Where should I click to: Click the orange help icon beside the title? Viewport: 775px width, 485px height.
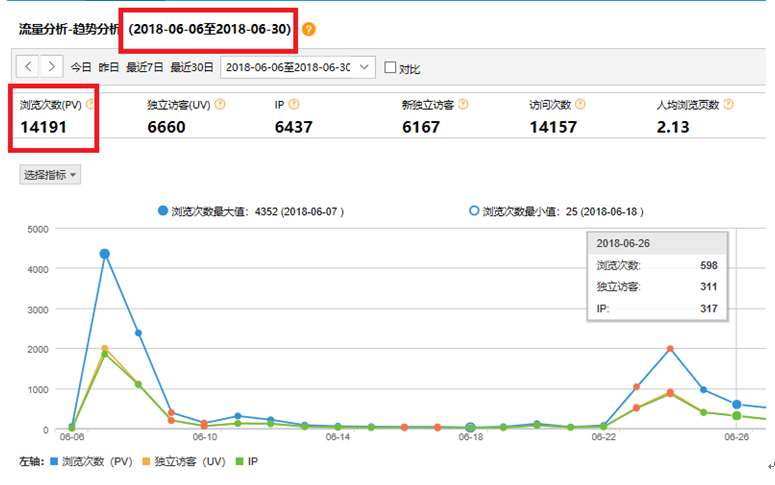point(309,29)
